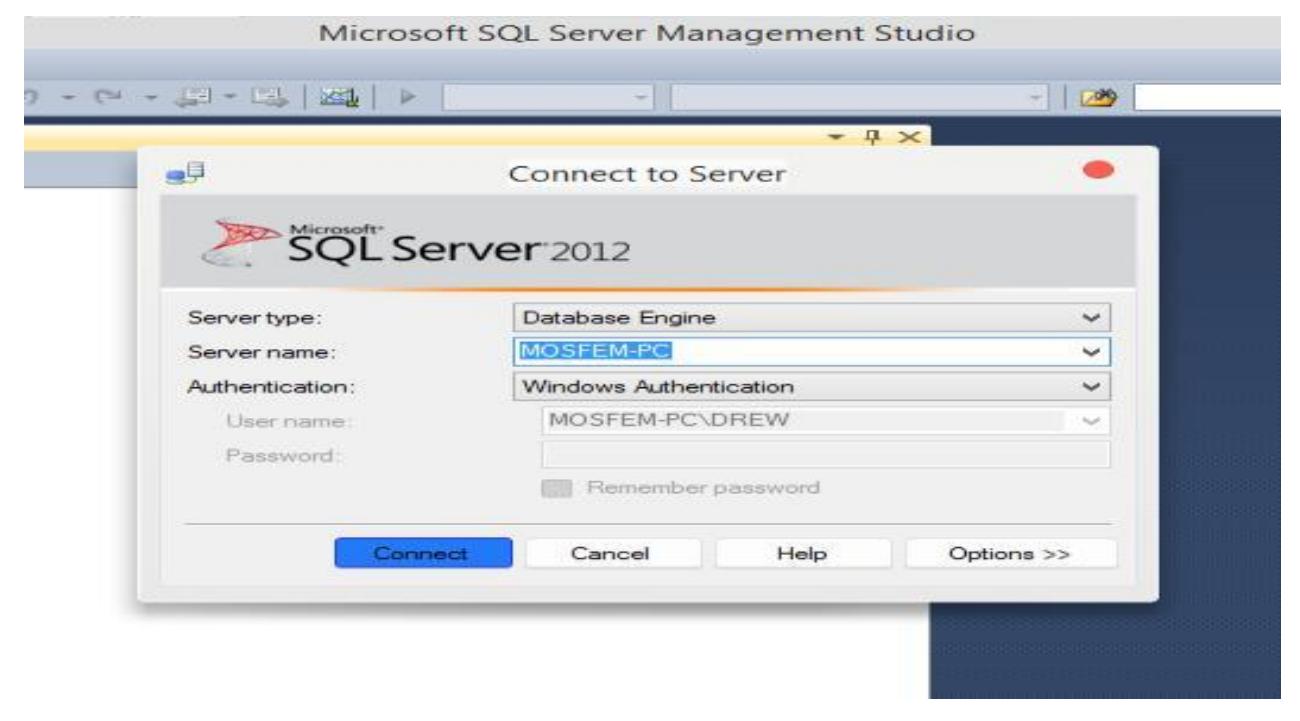Click the Undo icon on the toolbar
This screenshot has height=721, width=1300.
tap(30, 95)
